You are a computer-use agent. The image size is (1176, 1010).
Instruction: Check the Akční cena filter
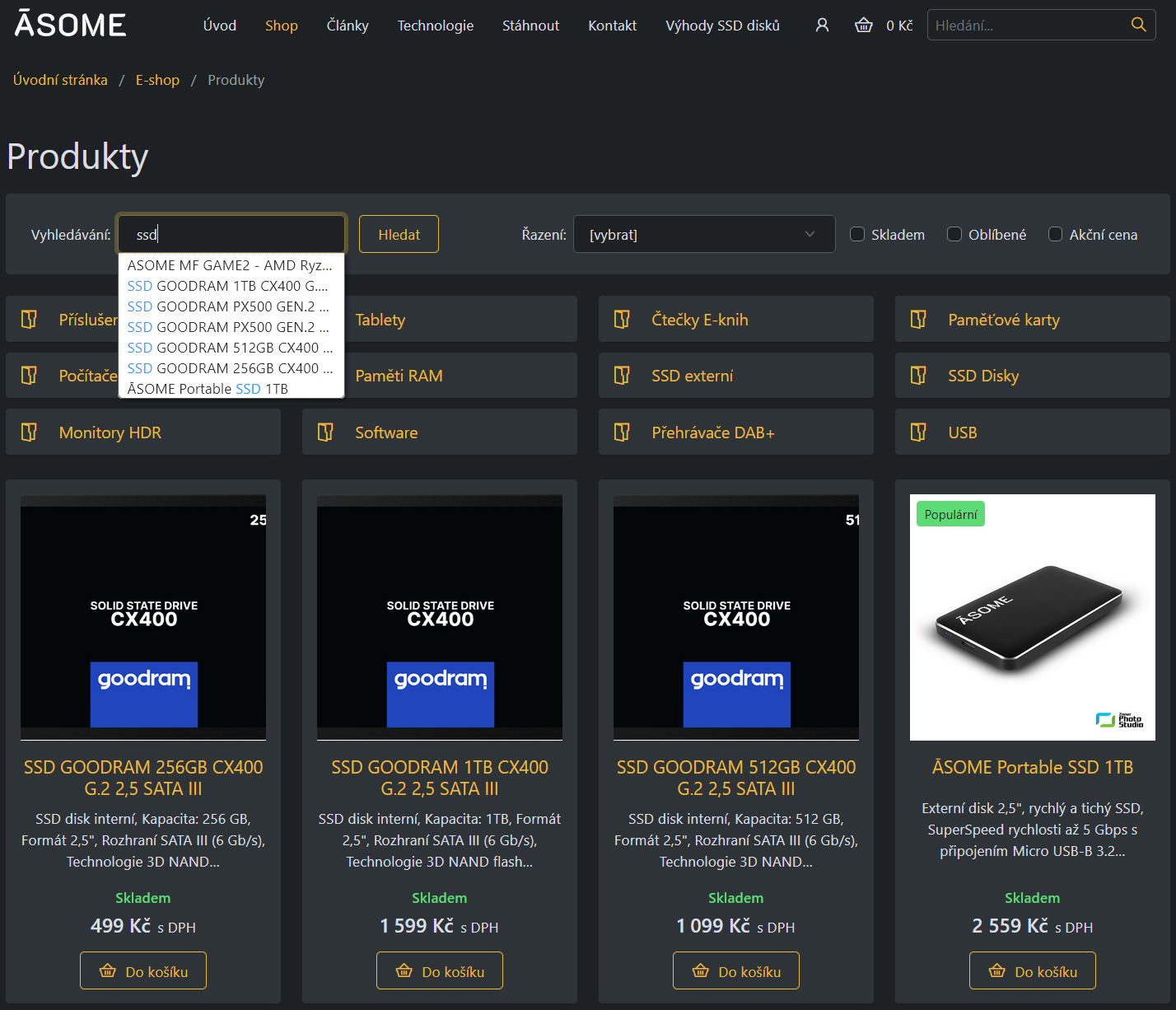(1055, 235)
